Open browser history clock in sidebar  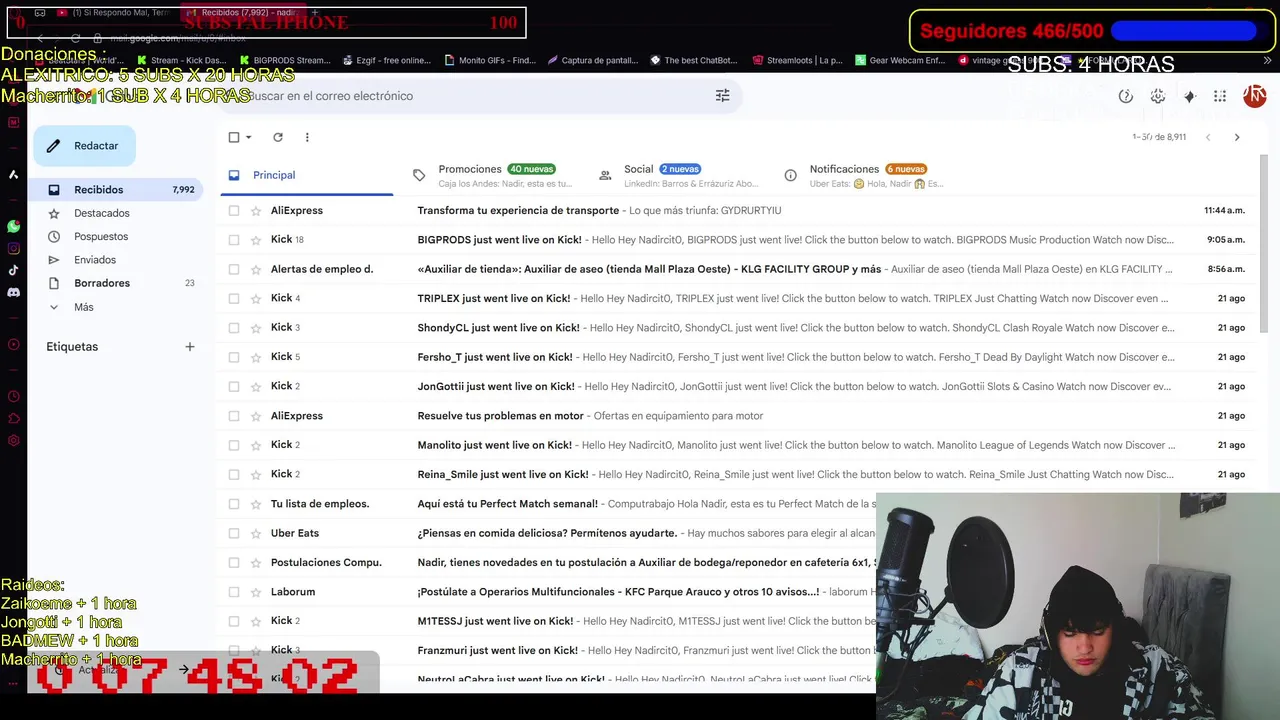point(13,397)
